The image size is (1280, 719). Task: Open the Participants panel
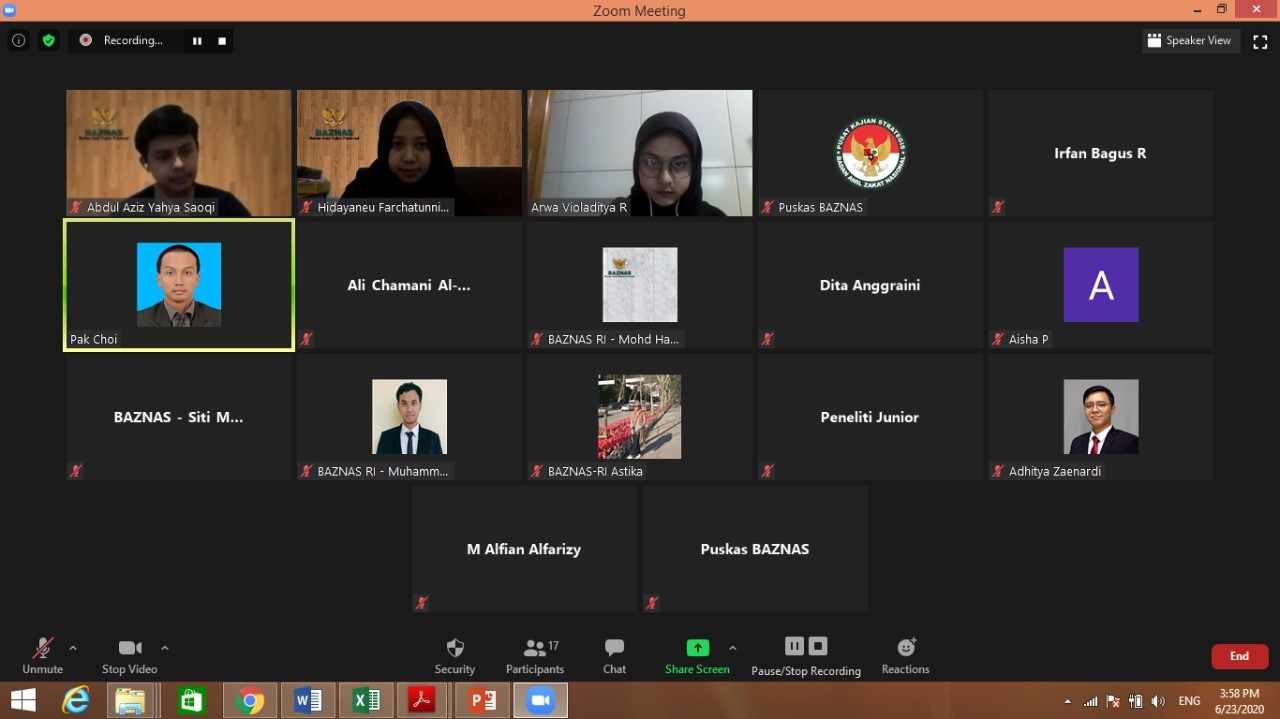535,656
